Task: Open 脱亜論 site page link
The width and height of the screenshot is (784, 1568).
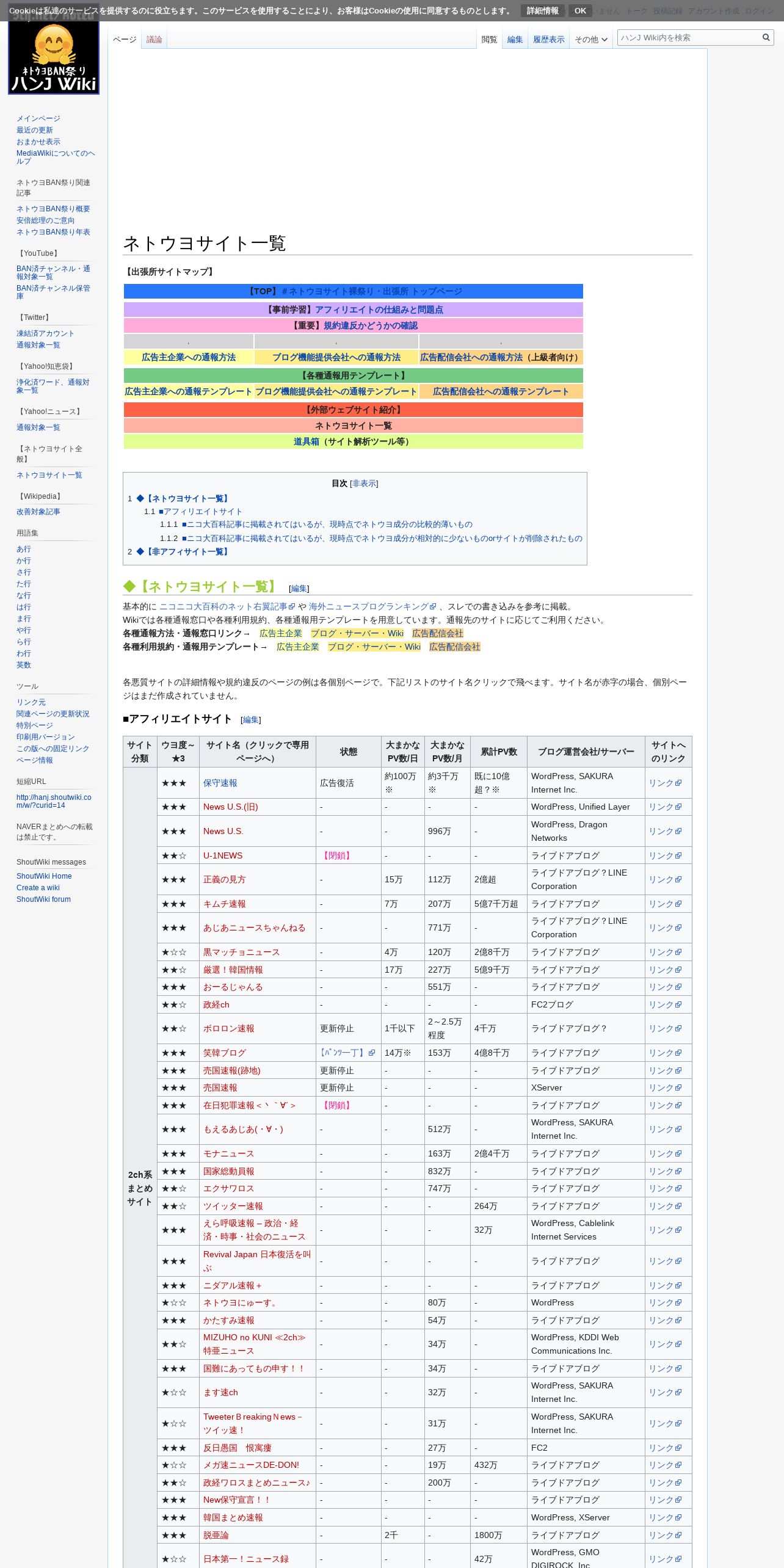Action: coord(216,1536)
